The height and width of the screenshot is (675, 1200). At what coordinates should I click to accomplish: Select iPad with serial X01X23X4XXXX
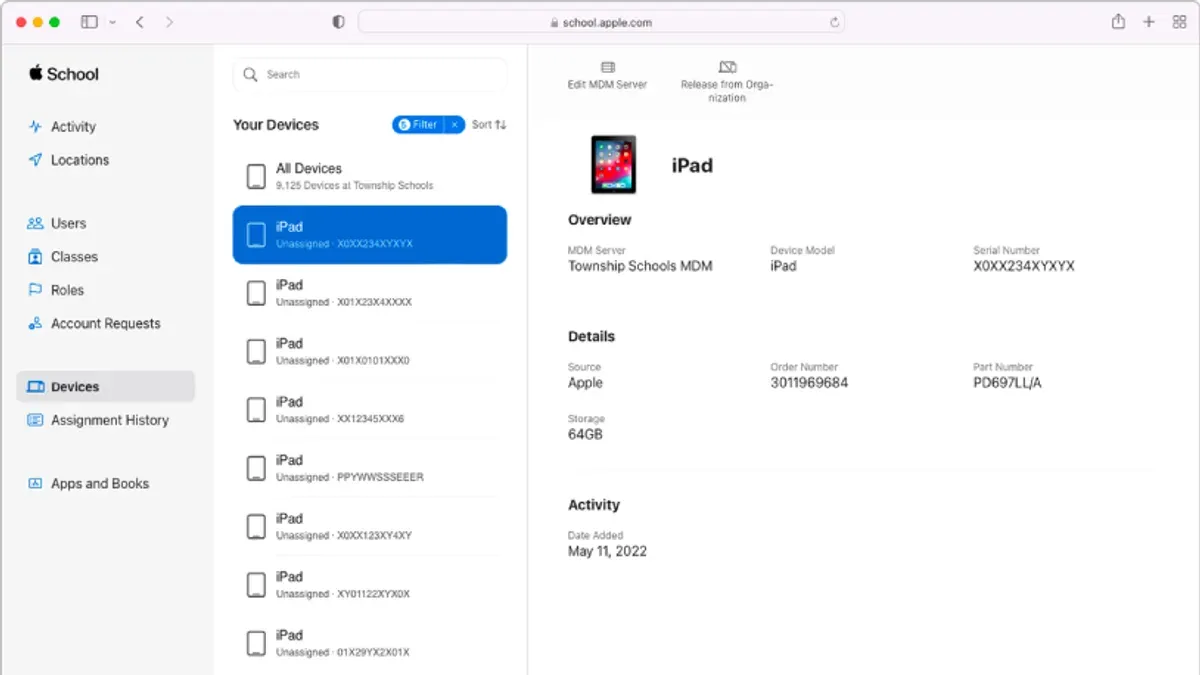370,293
